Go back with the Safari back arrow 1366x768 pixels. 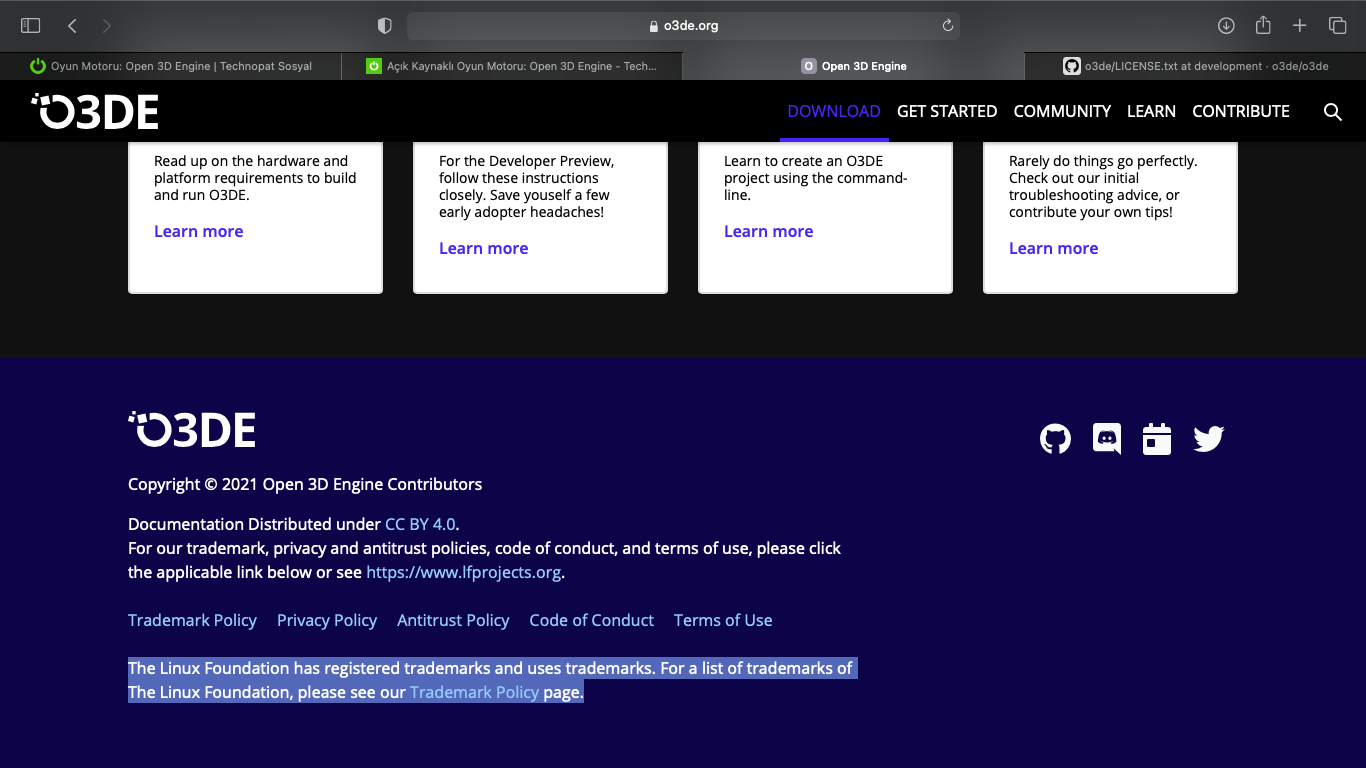[x=72, y=26]
